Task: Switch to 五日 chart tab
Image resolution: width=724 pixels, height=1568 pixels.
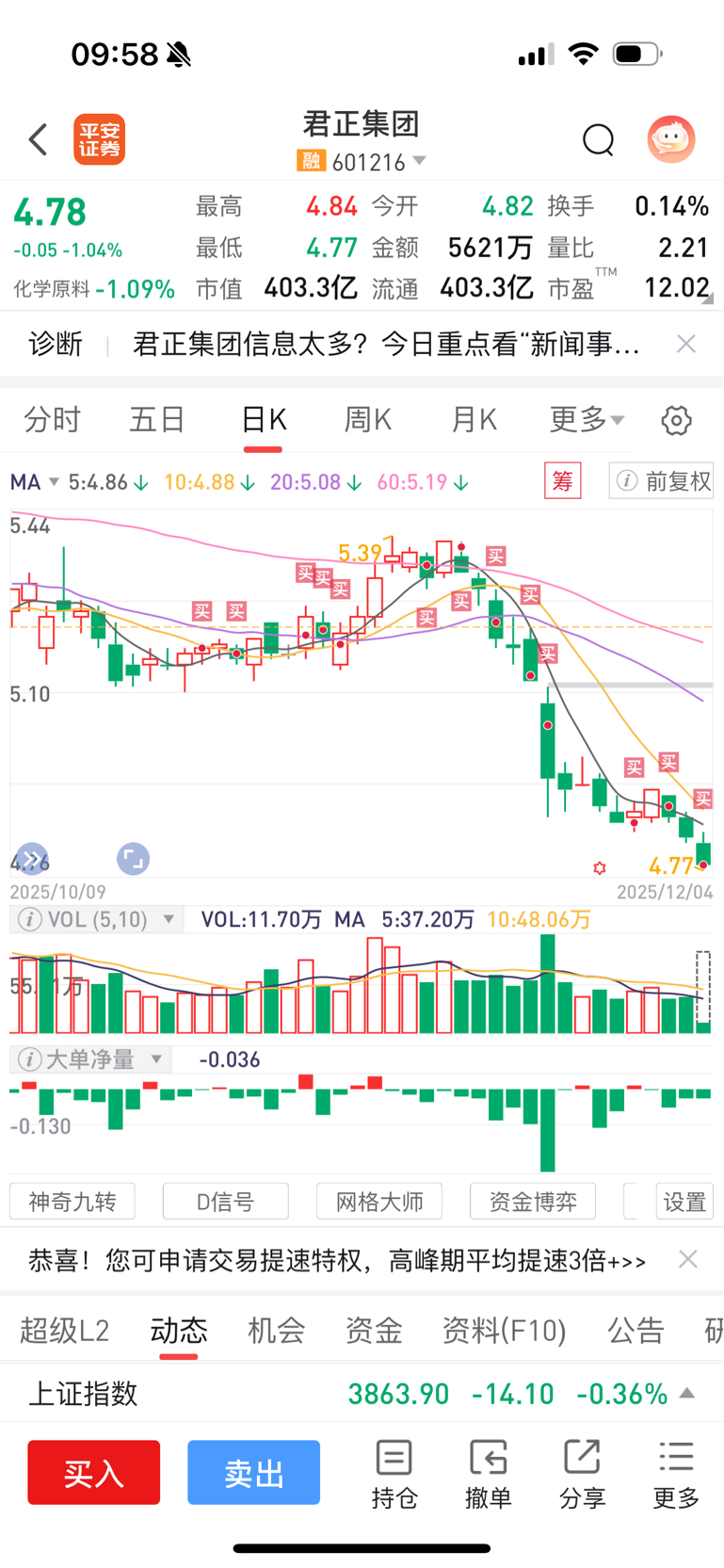Action: tap(157, 419)
